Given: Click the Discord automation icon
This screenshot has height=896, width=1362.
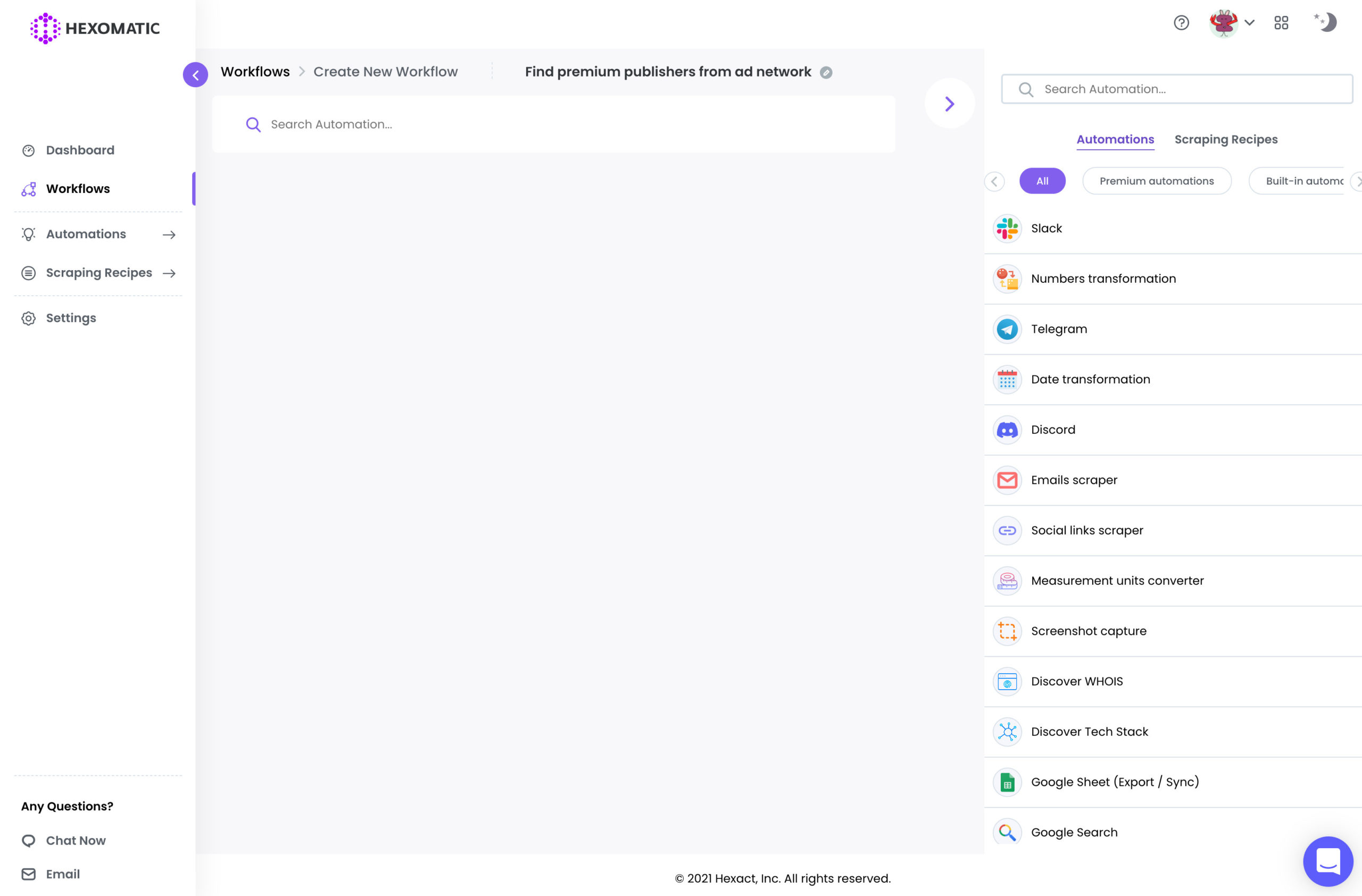Looking at the screenshot, I should (x=1007, y=430).
